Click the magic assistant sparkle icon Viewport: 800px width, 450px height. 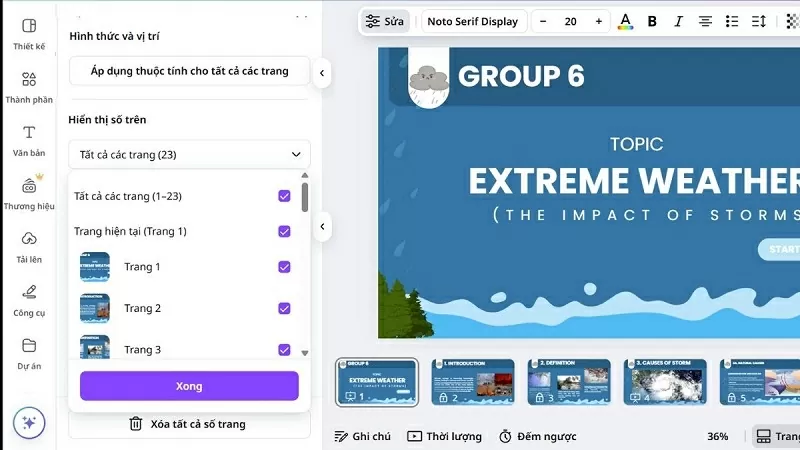pyautogui.click(x=29, y=422)
